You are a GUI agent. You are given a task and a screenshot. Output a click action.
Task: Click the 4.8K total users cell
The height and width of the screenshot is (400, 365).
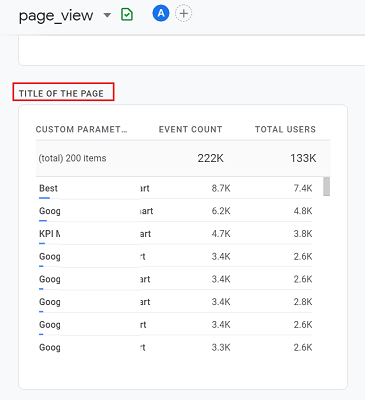tap(303, 211)
